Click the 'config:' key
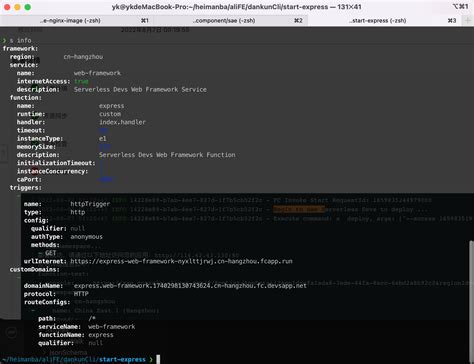The width and height of the screenshot is (474, 364). coord(36,220)
